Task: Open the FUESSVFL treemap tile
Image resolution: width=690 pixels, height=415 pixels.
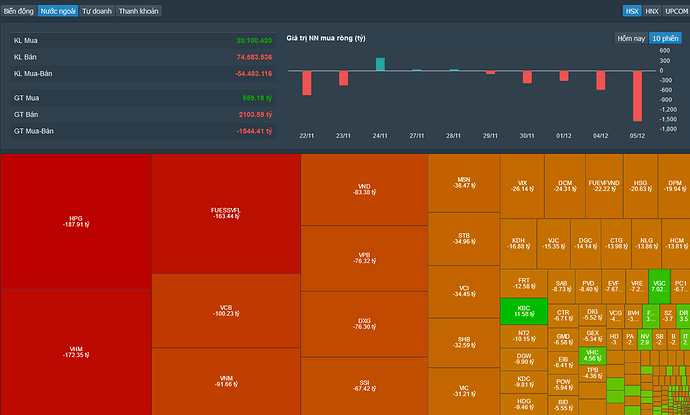Action: (x=226, y=214)
